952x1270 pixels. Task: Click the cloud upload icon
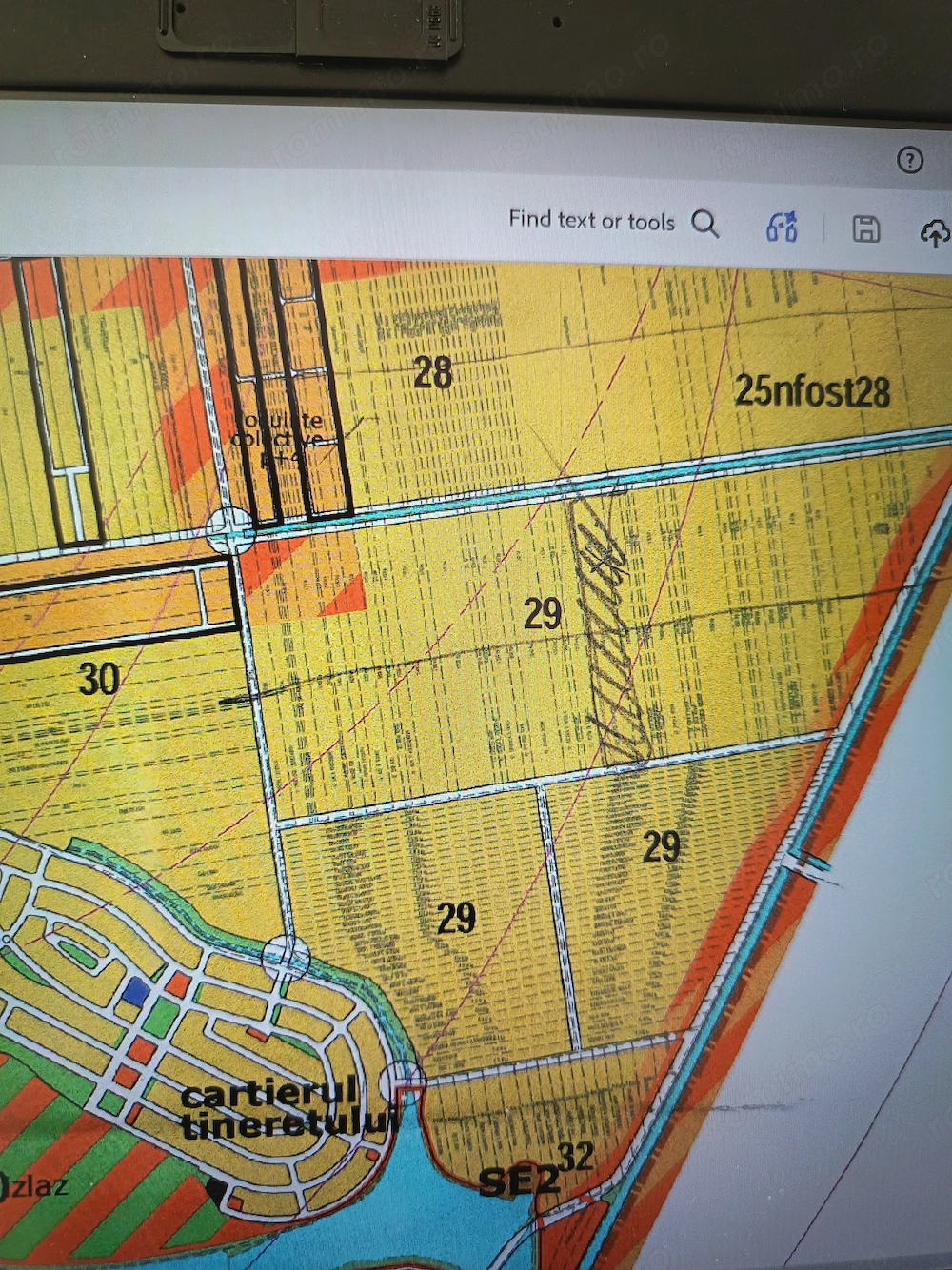935,232
